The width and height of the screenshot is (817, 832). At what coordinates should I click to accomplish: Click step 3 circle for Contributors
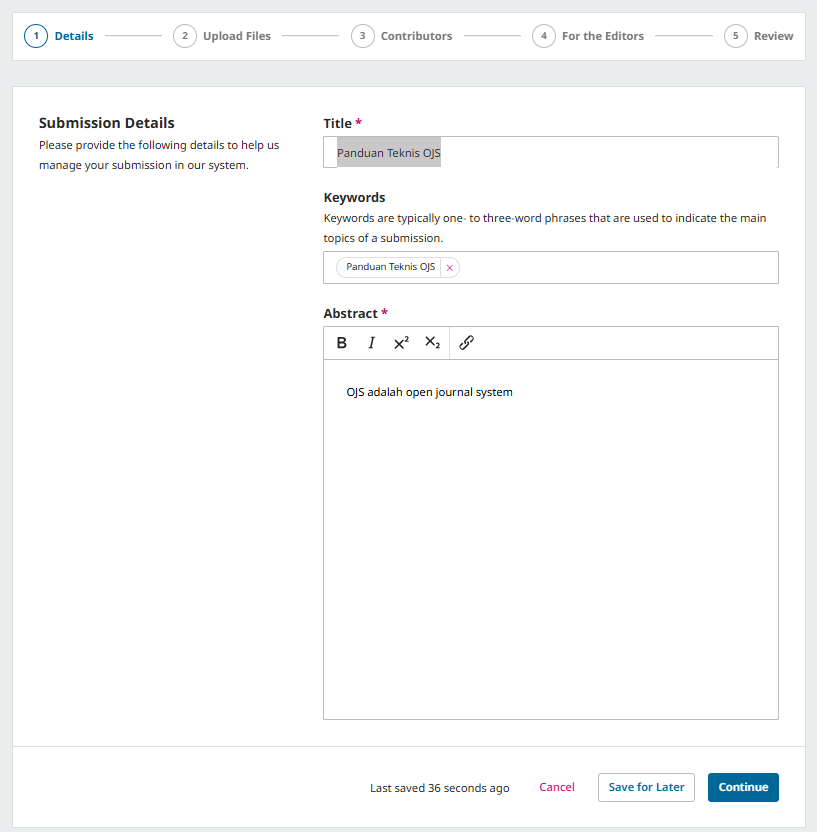[362, 36]
